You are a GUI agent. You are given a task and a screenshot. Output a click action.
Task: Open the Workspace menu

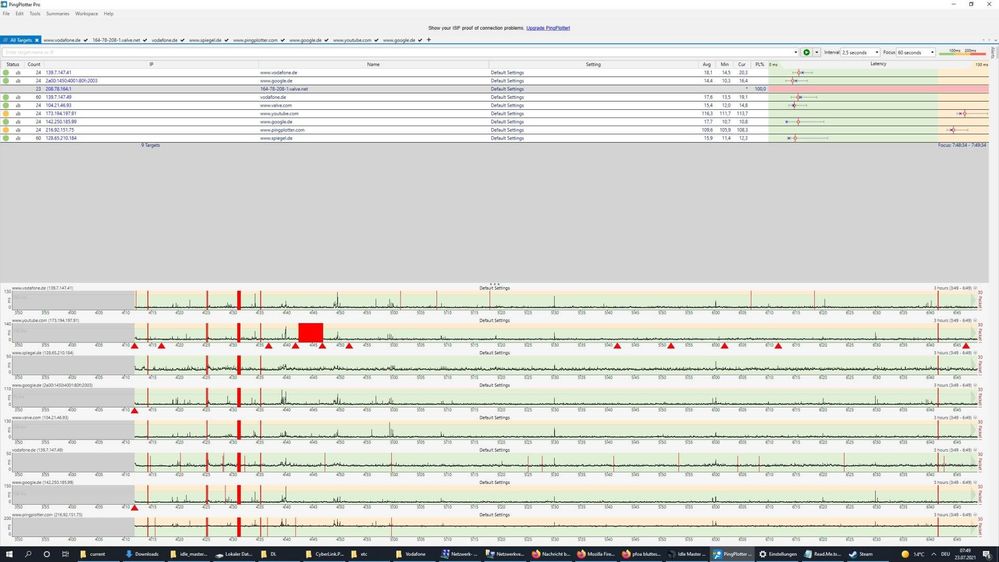coord(86,13)
